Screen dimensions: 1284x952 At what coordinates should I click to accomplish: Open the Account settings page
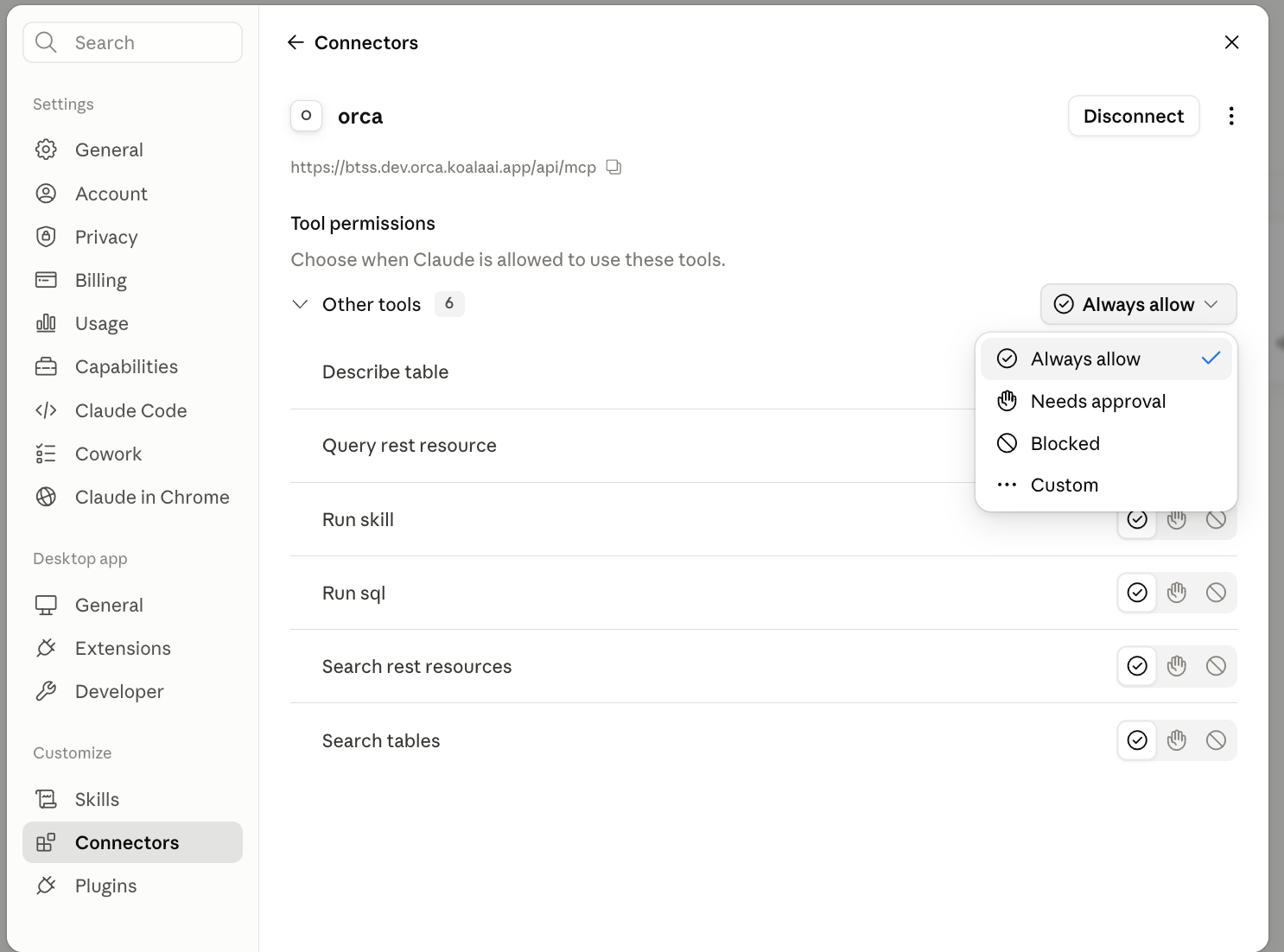[x=132, y=194]
